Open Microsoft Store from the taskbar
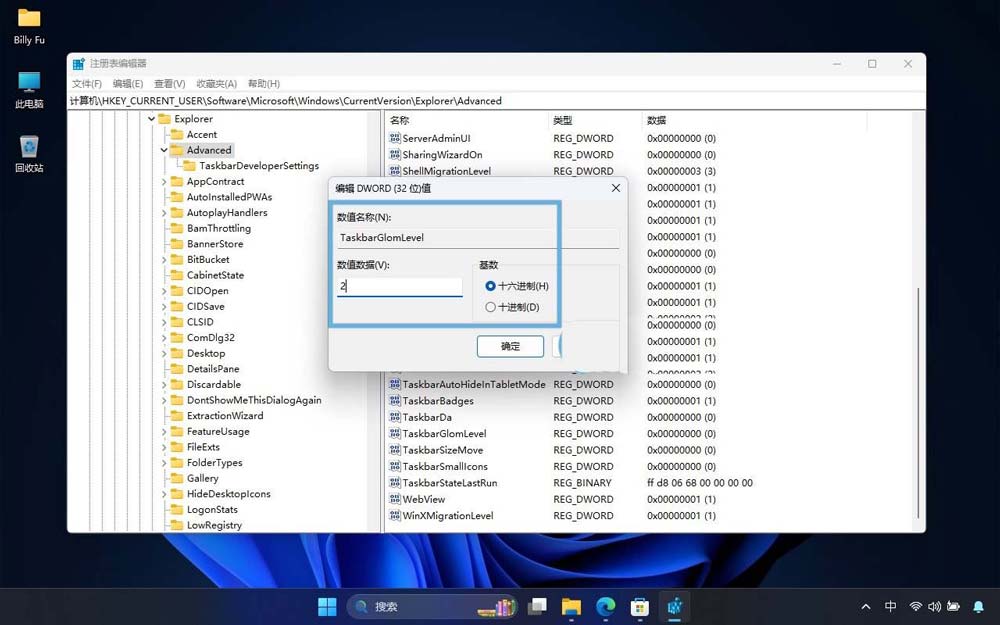This screenshot has width=1000, height=625. pos(639,606)
